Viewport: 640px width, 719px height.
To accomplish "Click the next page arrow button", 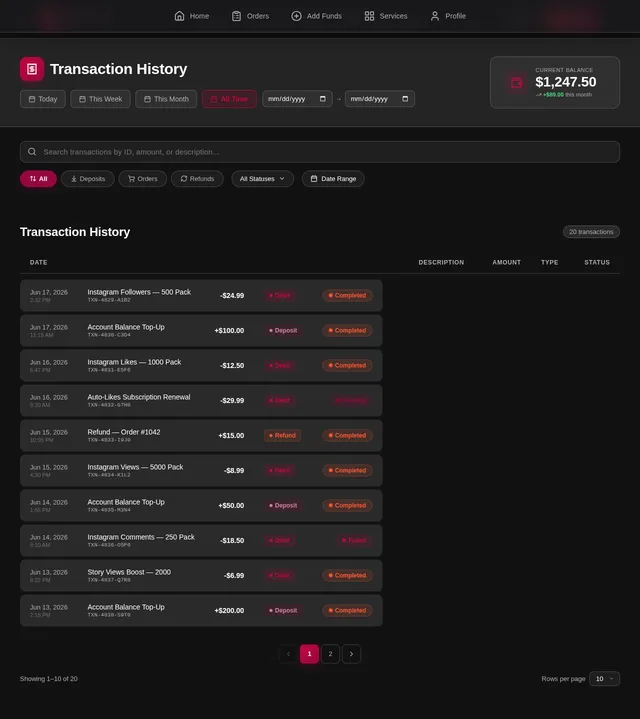I will [351, 654].
